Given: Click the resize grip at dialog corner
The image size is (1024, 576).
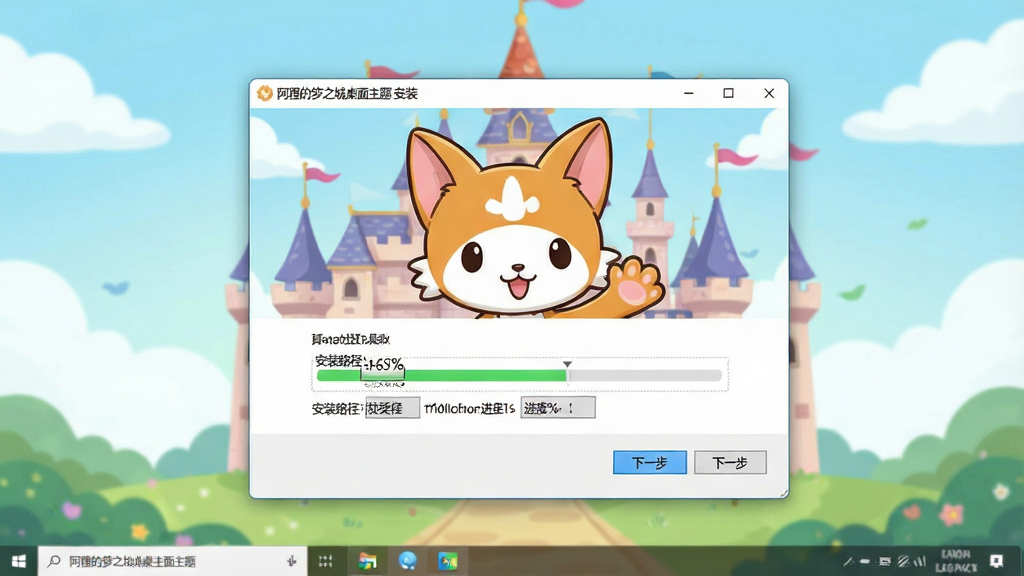Looking at the screenshot, I should 784,493.
